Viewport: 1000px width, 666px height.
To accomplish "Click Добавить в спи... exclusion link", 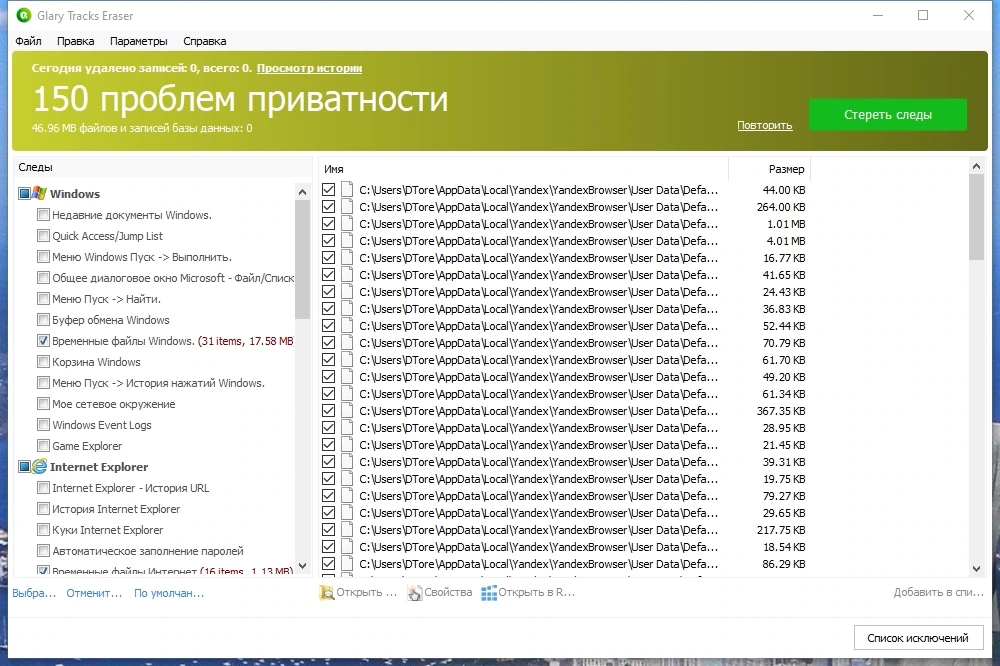I will (x=938, y=593).
